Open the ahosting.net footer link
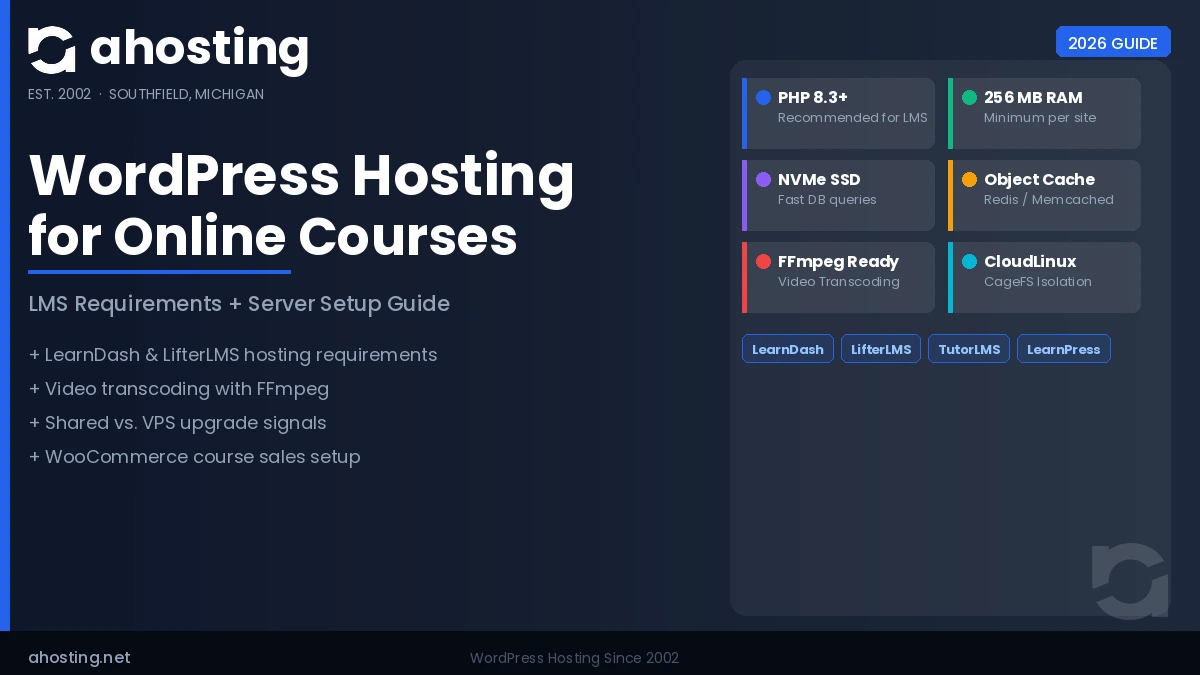This screenshot has height=675, width=1200. coord(79,658)
